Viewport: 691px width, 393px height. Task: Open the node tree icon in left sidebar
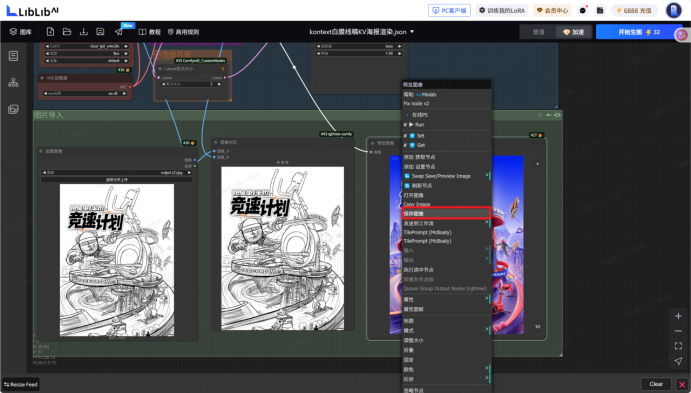[13, 82]
